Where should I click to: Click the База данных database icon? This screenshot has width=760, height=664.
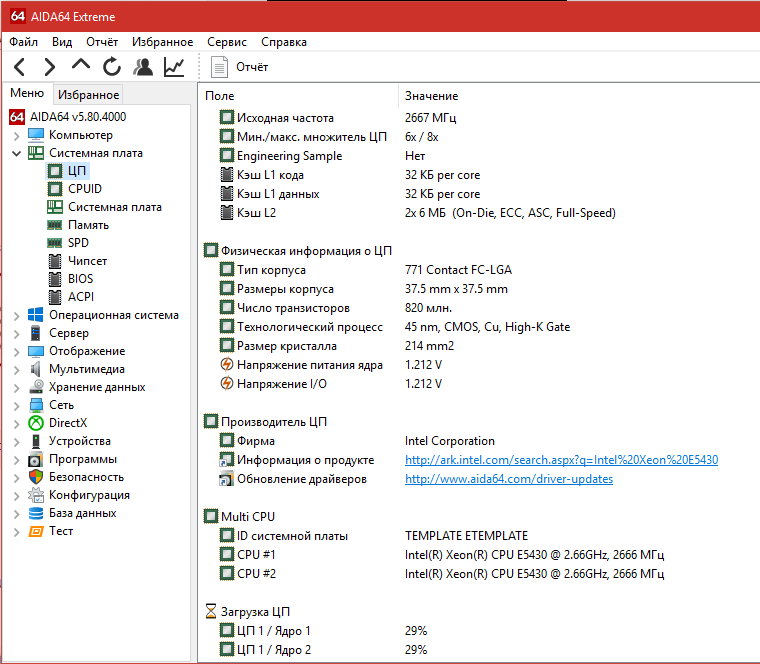36,513
